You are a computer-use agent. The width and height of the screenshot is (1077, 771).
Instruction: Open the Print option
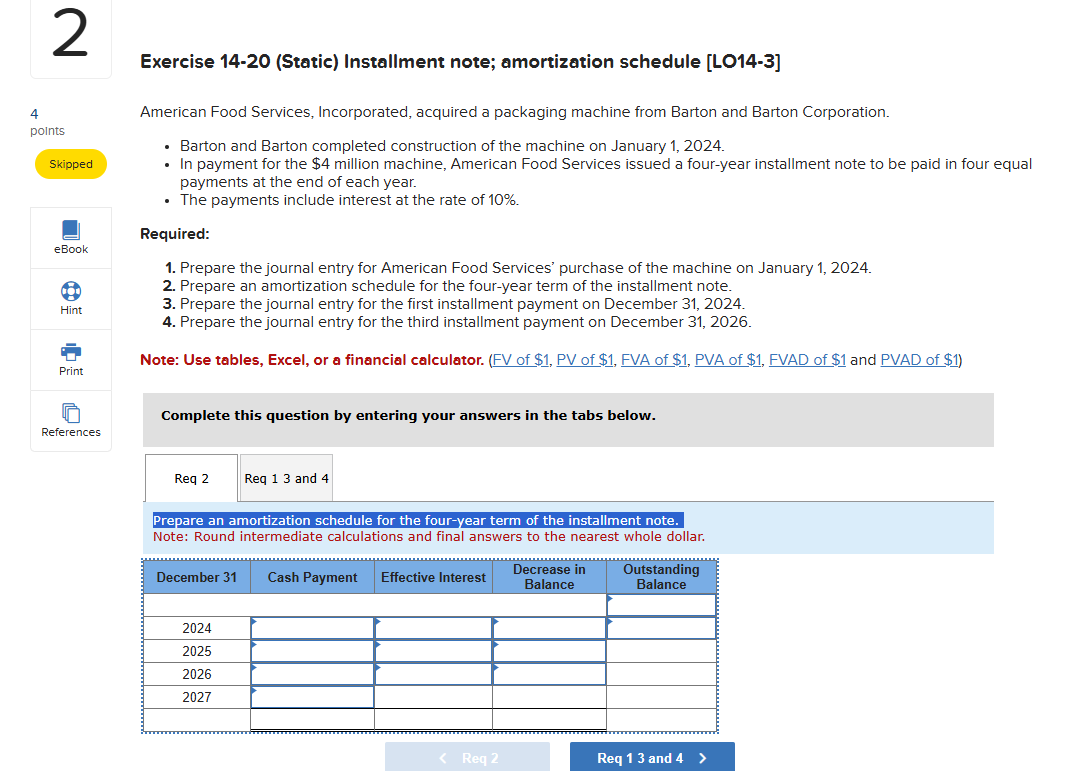(70, 359)
